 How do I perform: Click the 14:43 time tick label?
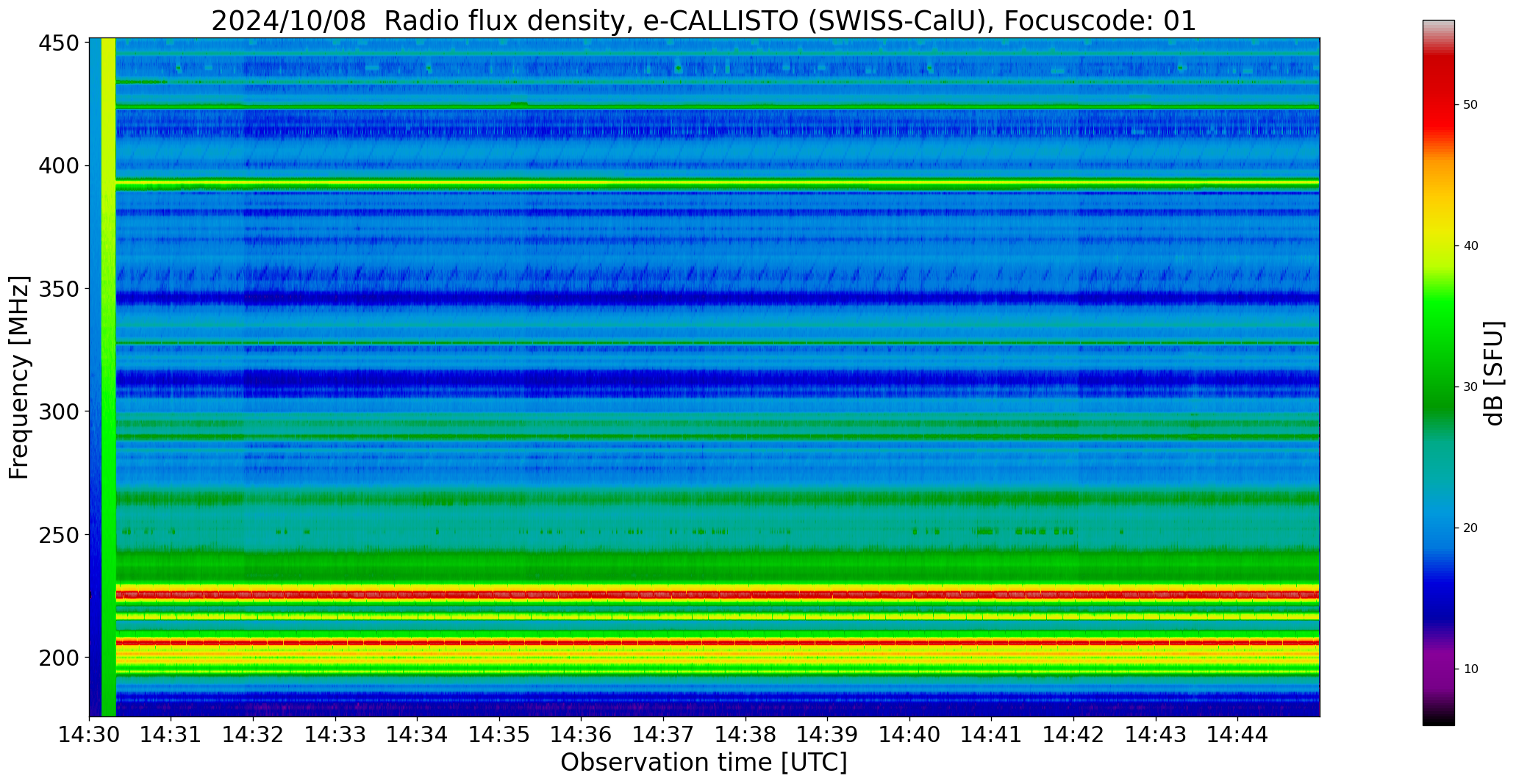(1156, 734)
